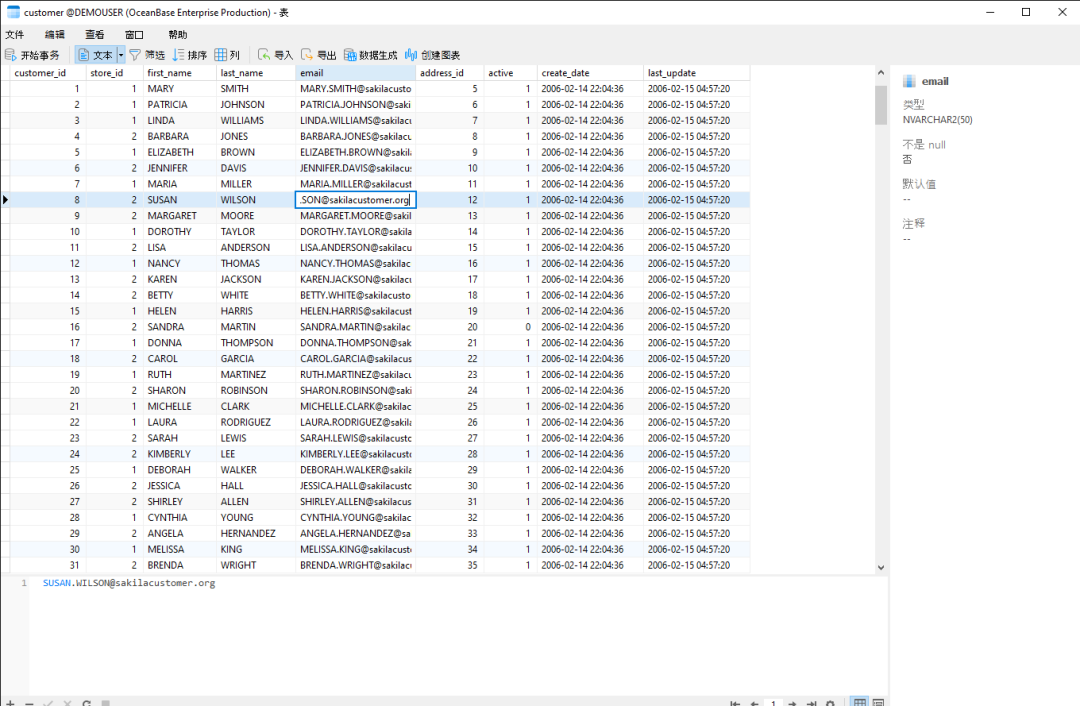Expand the 文本 button dropdown arrow

click(x=121, y=55)
